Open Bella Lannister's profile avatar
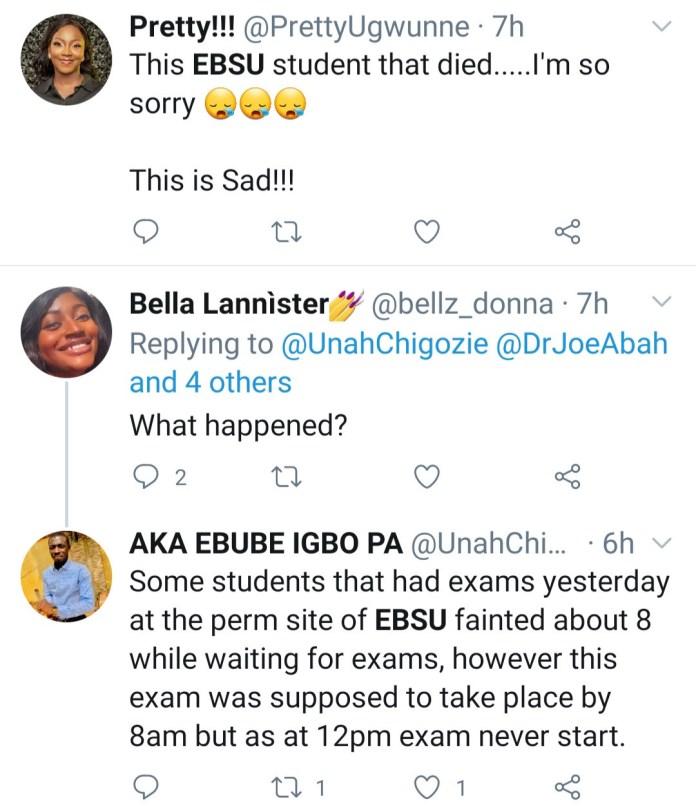 pyautogui.click(x=66, y=332)
